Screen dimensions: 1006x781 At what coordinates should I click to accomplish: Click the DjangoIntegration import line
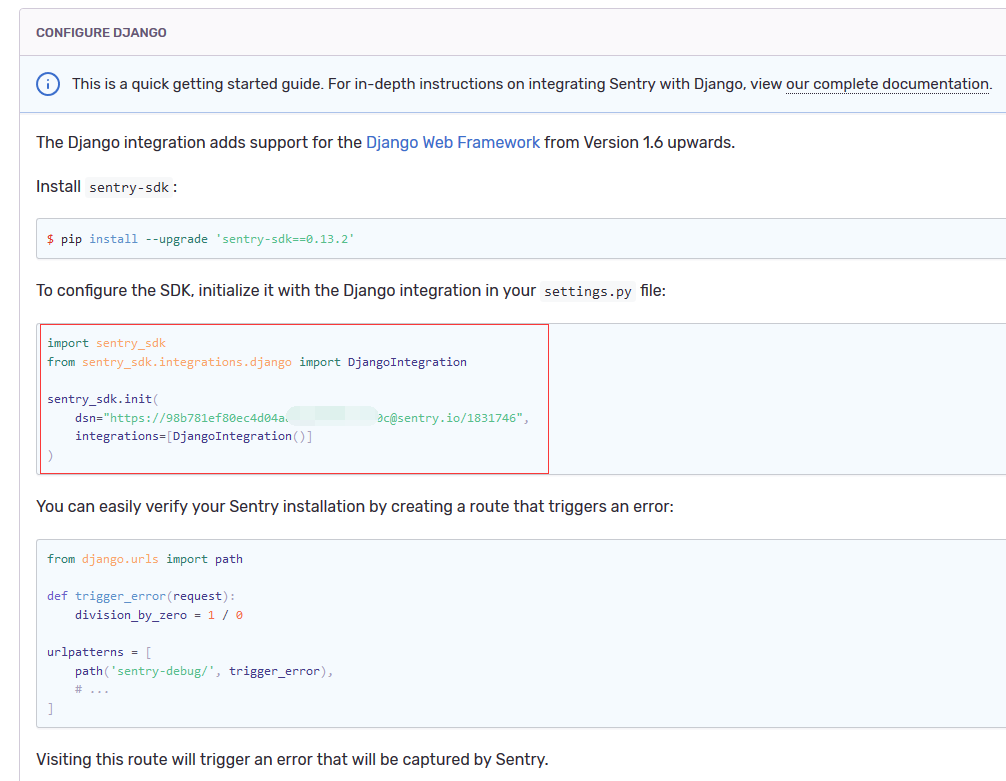257,362
